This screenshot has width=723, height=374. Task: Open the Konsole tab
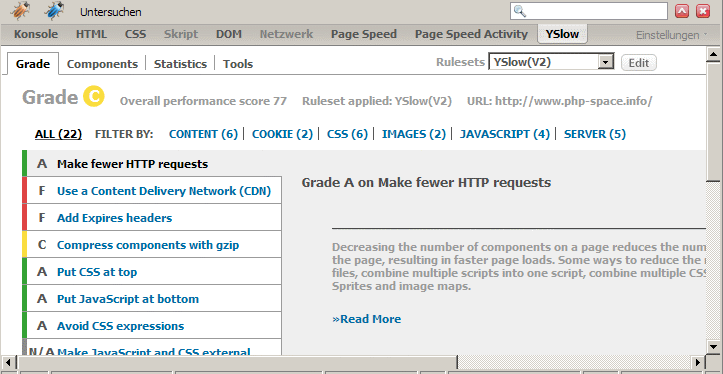coord(36,34)
